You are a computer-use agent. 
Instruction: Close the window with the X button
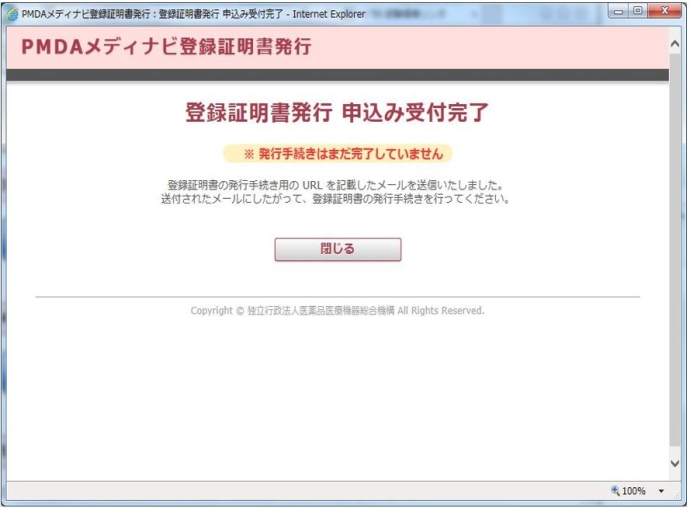[x=664, y=11]
